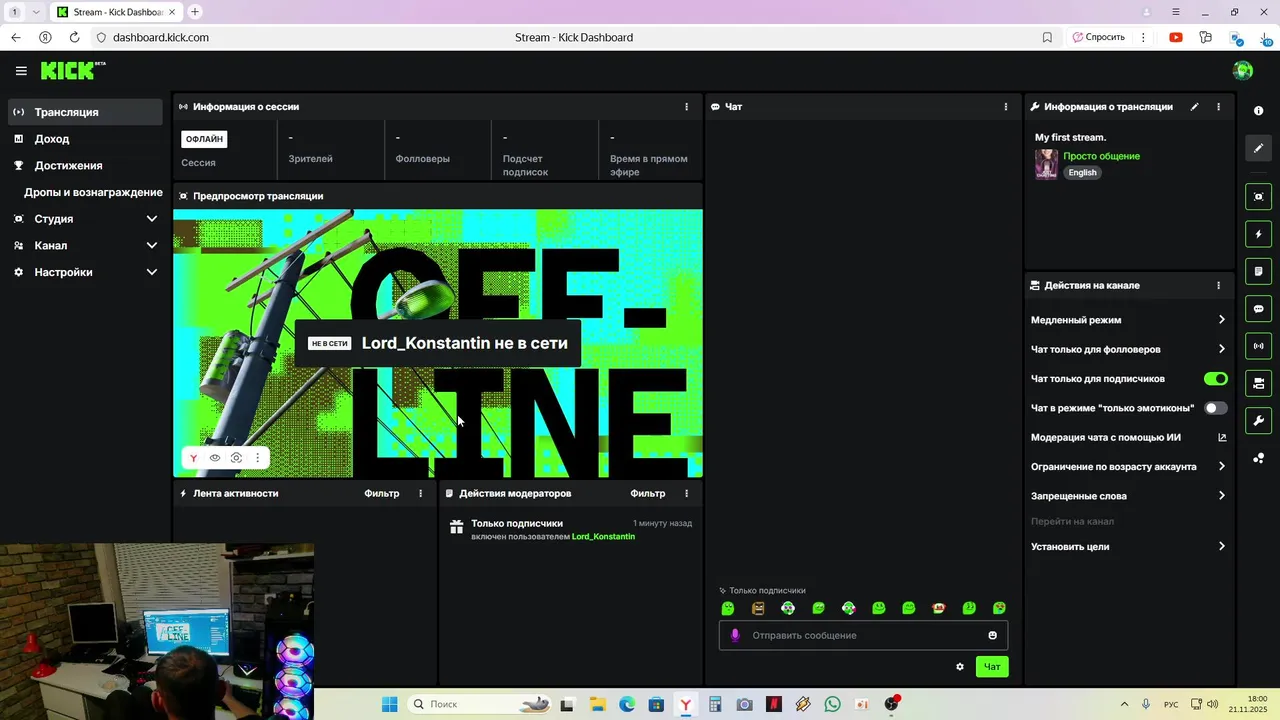Viewport: 1280px width, 720px height.
Task: Click the three-dots cluster icon at sidebar bottom
Action: click(x=1259, y=458)
